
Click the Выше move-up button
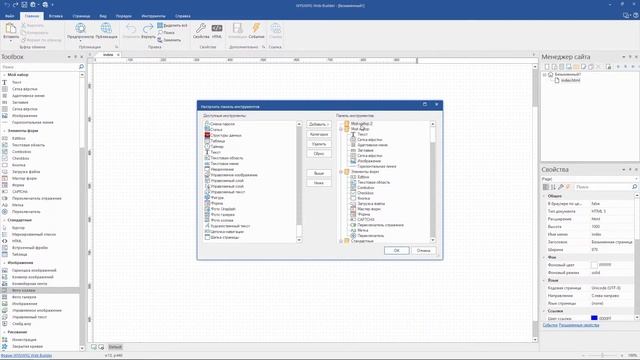pos(319,173)
